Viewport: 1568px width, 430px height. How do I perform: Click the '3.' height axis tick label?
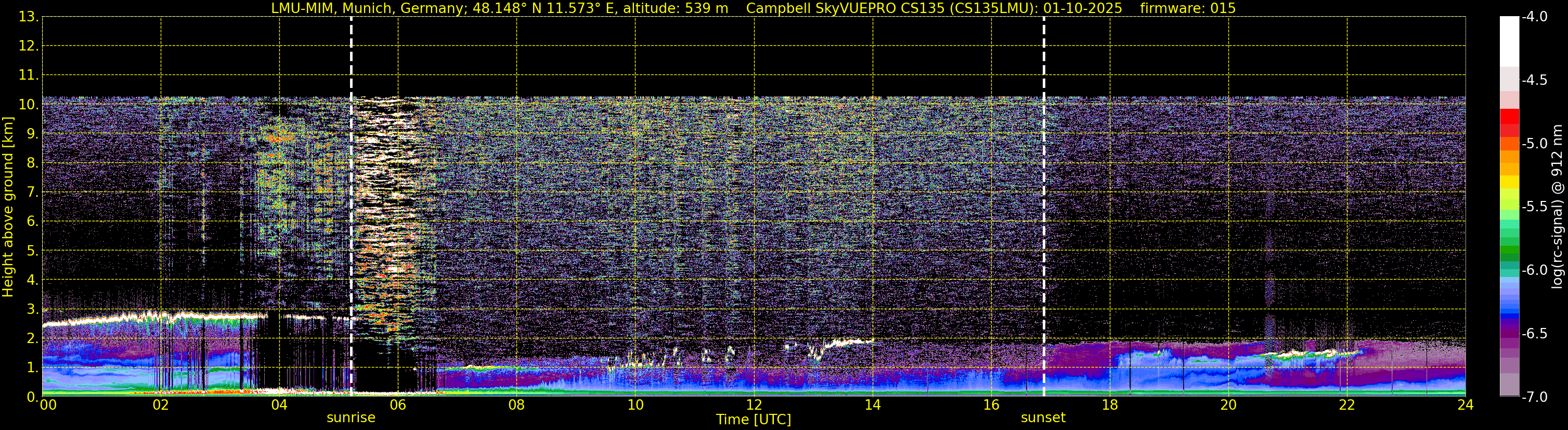point(32,309)
